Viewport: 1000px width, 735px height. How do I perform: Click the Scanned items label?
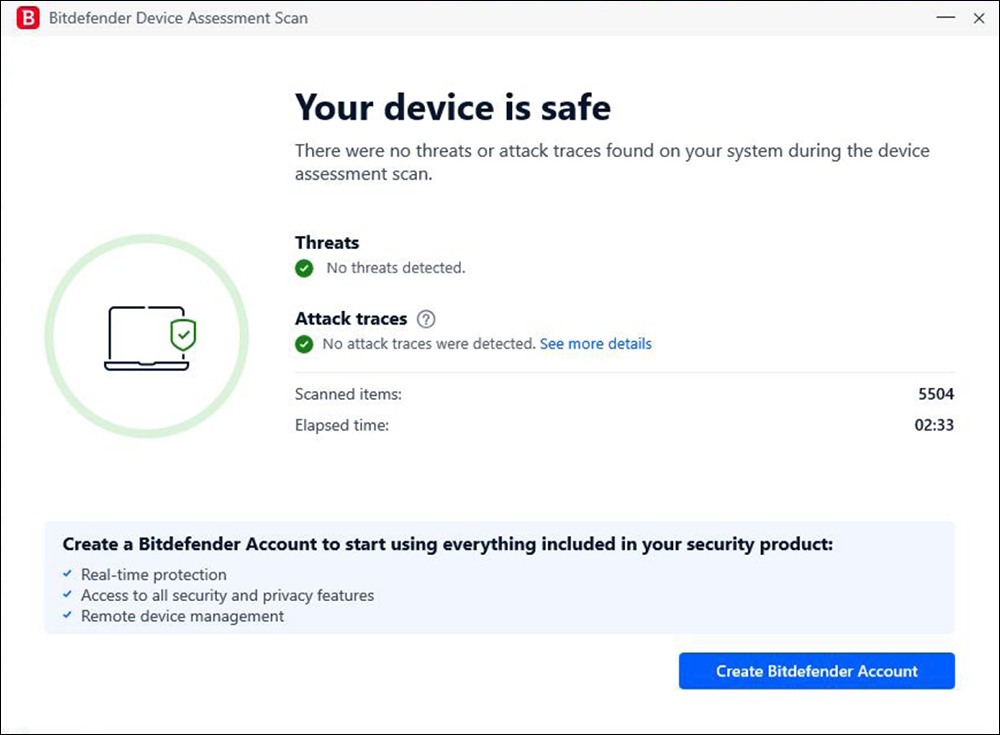coord(348,394)
